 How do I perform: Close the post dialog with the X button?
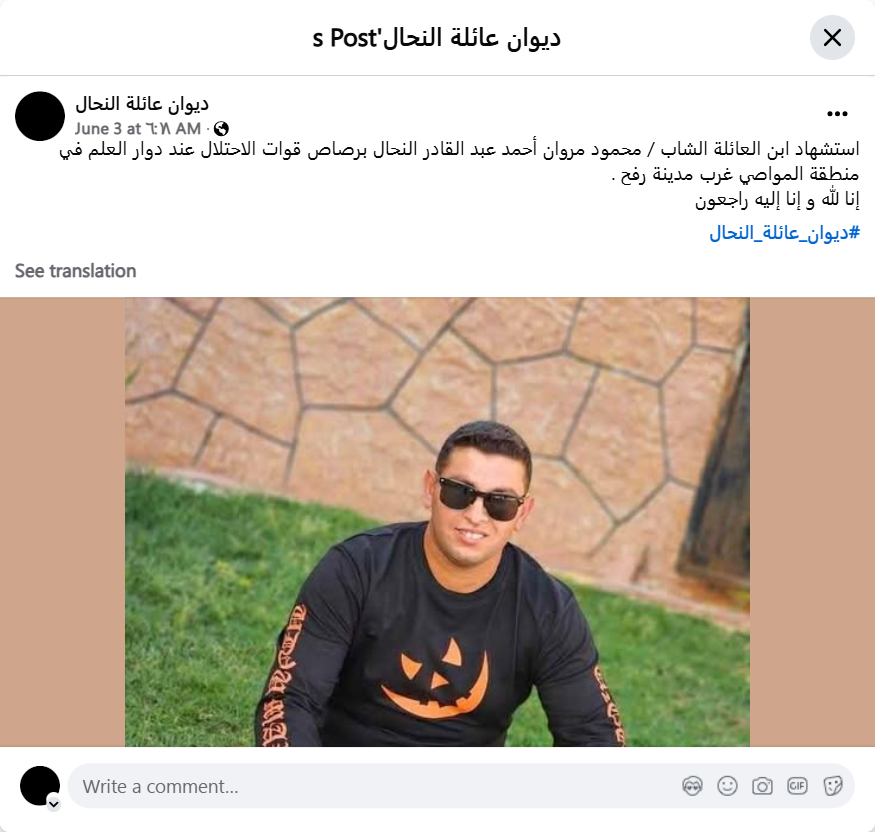[832, 38]
